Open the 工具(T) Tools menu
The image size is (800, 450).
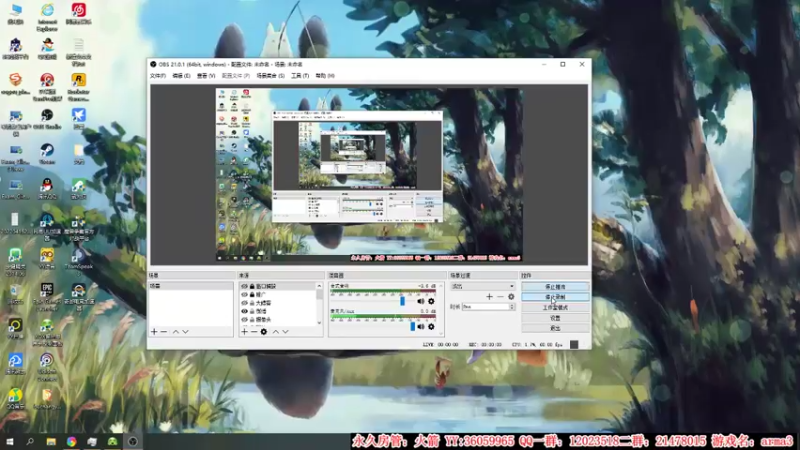(x=300, y=76)
